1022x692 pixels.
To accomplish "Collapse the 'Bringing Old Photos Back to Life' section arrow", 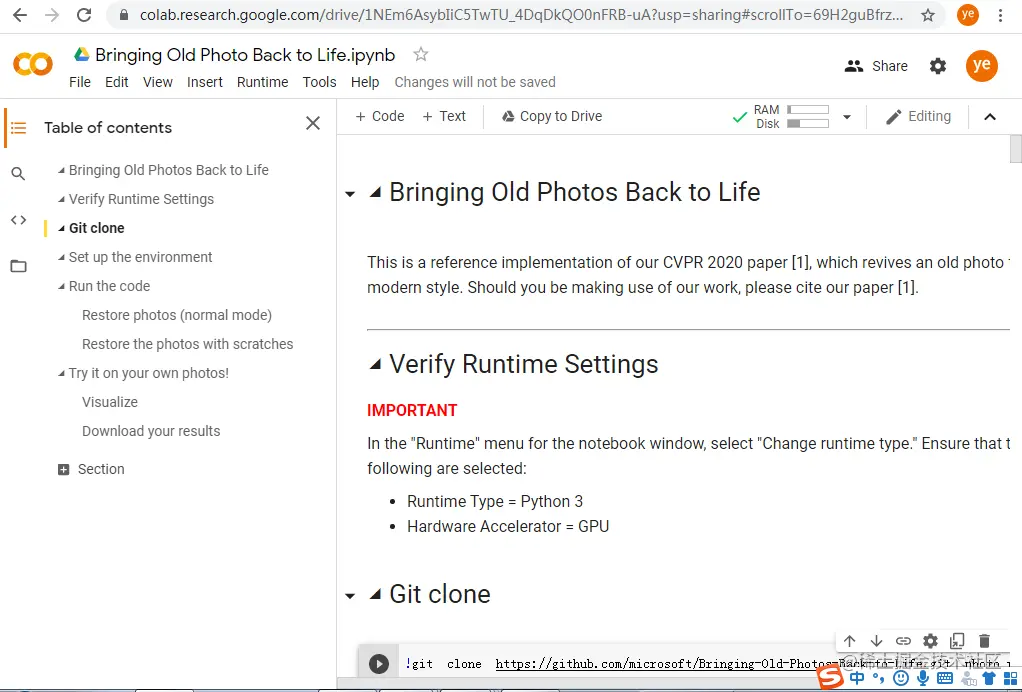I will [350, 194].
